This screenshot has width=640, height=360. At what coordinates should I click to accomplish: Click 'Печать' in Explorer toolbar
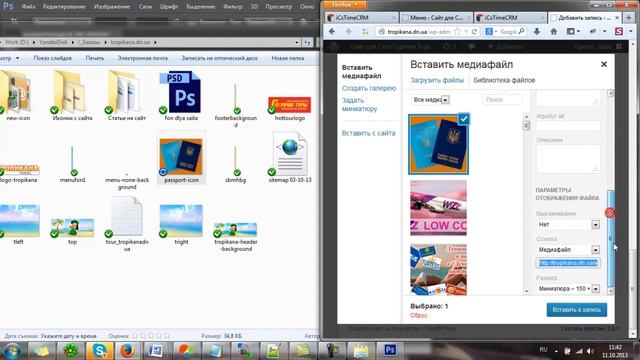(95, 58)
